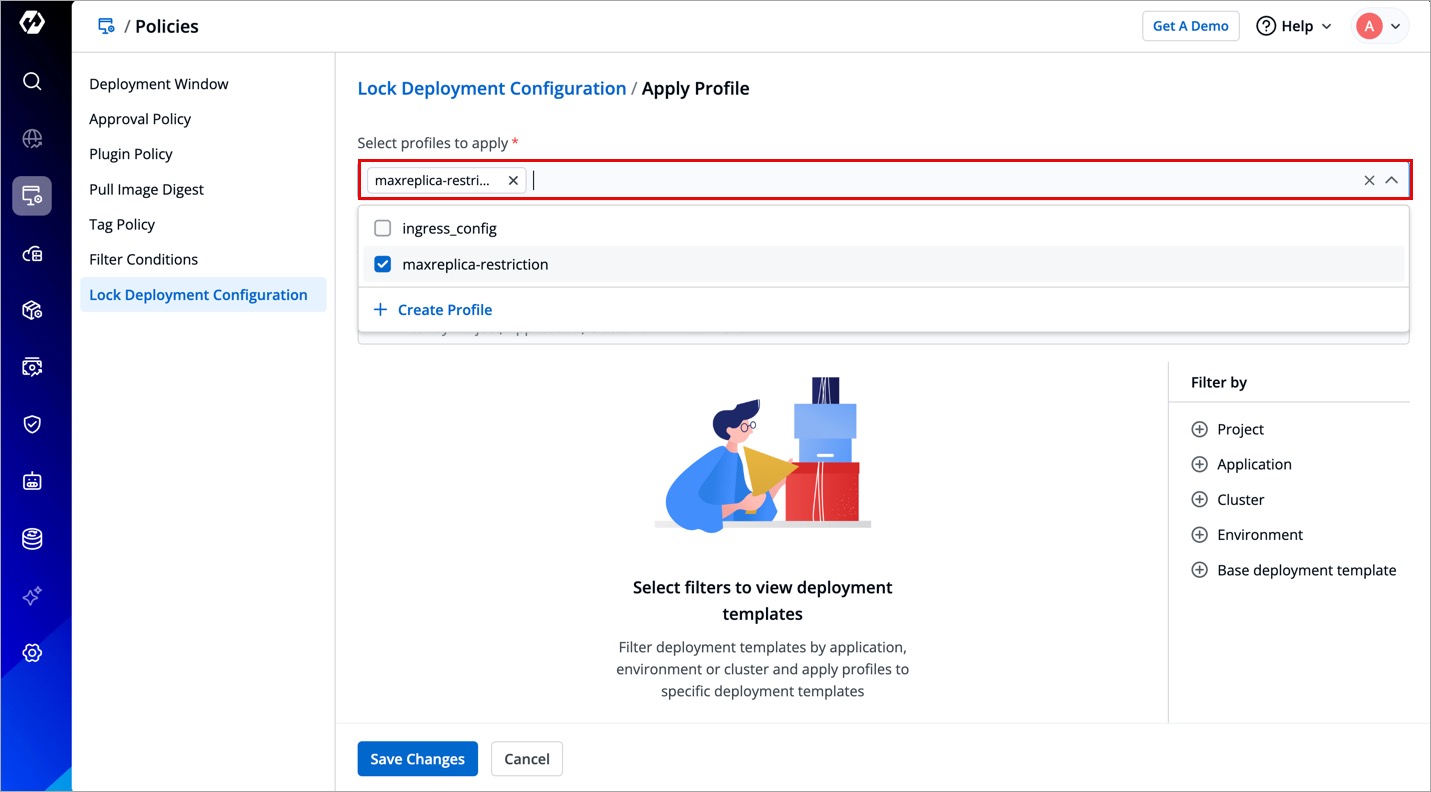This screenshot has width=1431, height=792.
Task: Expand the Base deployment template filter
Action: pos(1199,570)
